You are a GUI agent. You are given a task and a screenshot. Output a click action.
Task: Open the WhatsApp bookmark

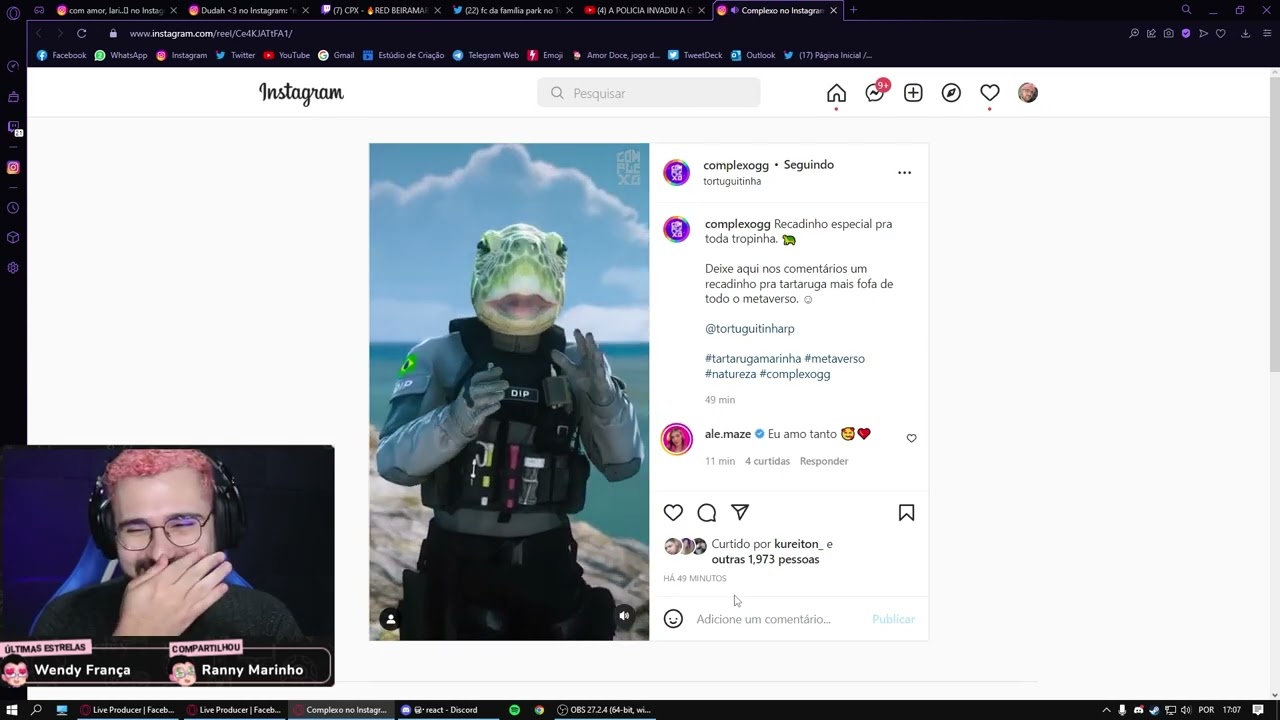pyautogui.click(x=121, y=55)
